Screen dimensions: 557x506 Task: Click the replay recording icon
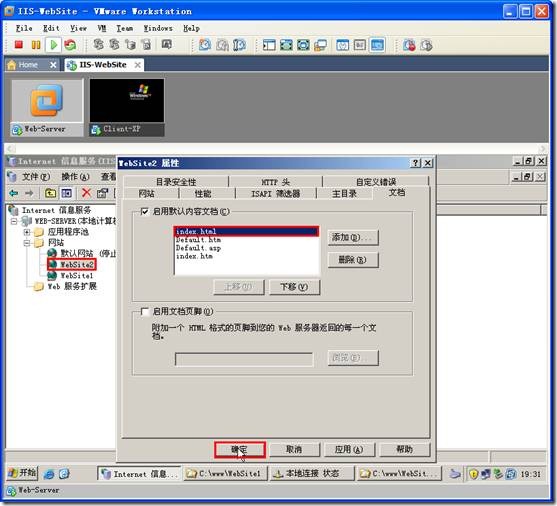pos(426,45)
